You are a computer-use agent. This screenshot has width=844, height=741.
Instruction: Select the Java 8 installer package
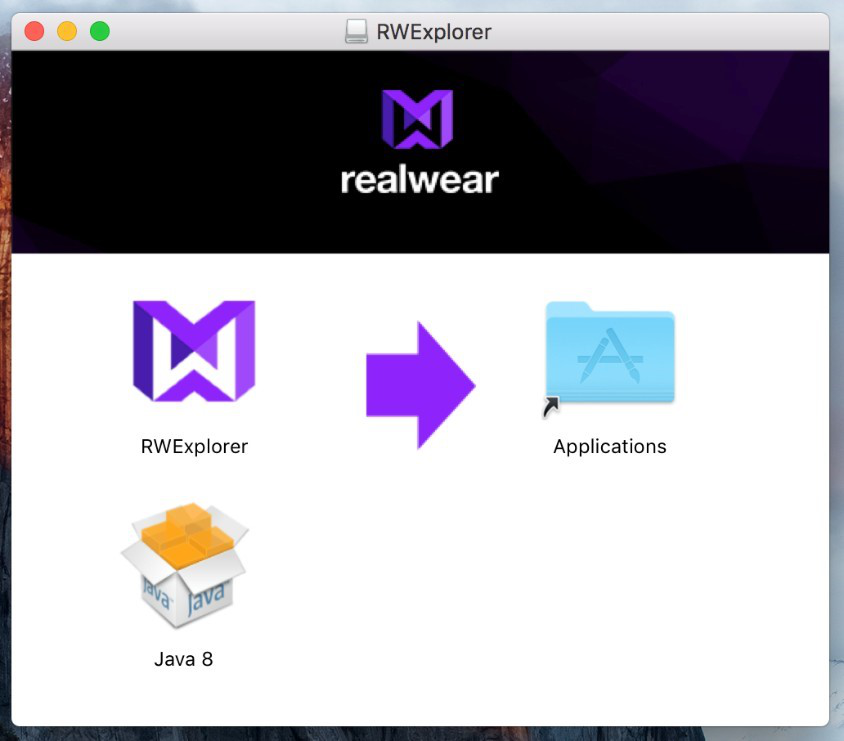tap(185, 565)
